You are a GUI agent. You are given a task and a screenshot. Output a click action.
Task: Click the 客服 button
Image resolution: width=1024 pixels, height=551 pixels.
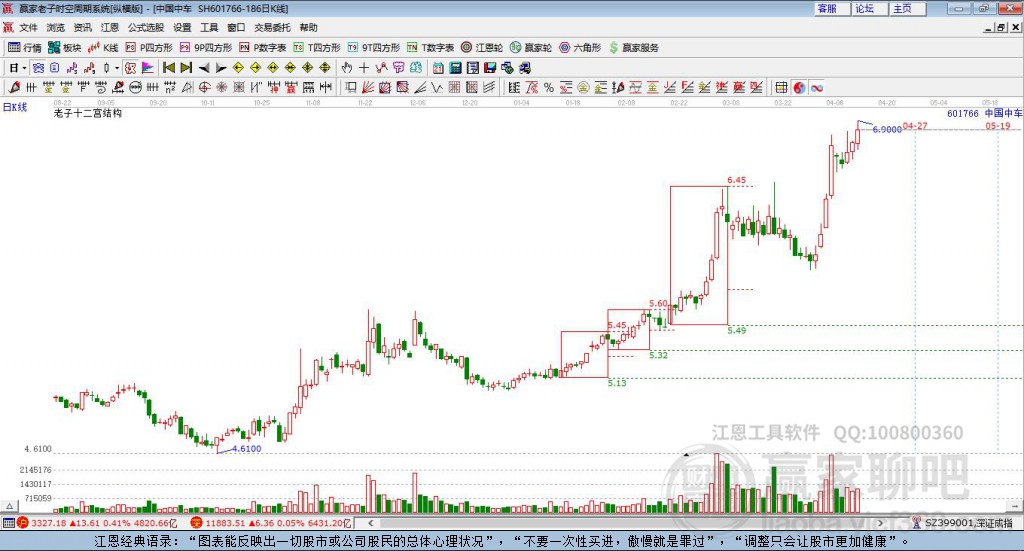click(827, 8)
